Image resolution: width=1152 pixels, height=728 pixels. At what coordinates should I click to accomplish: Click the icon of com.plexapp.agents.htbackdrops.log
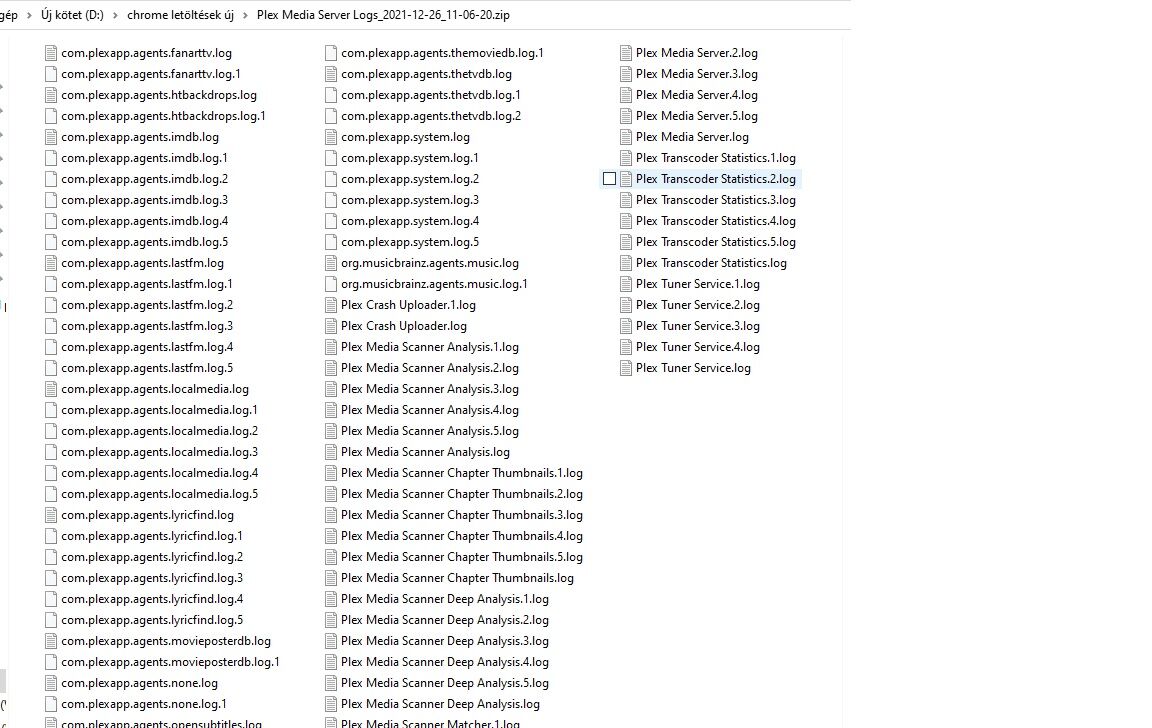51,95
